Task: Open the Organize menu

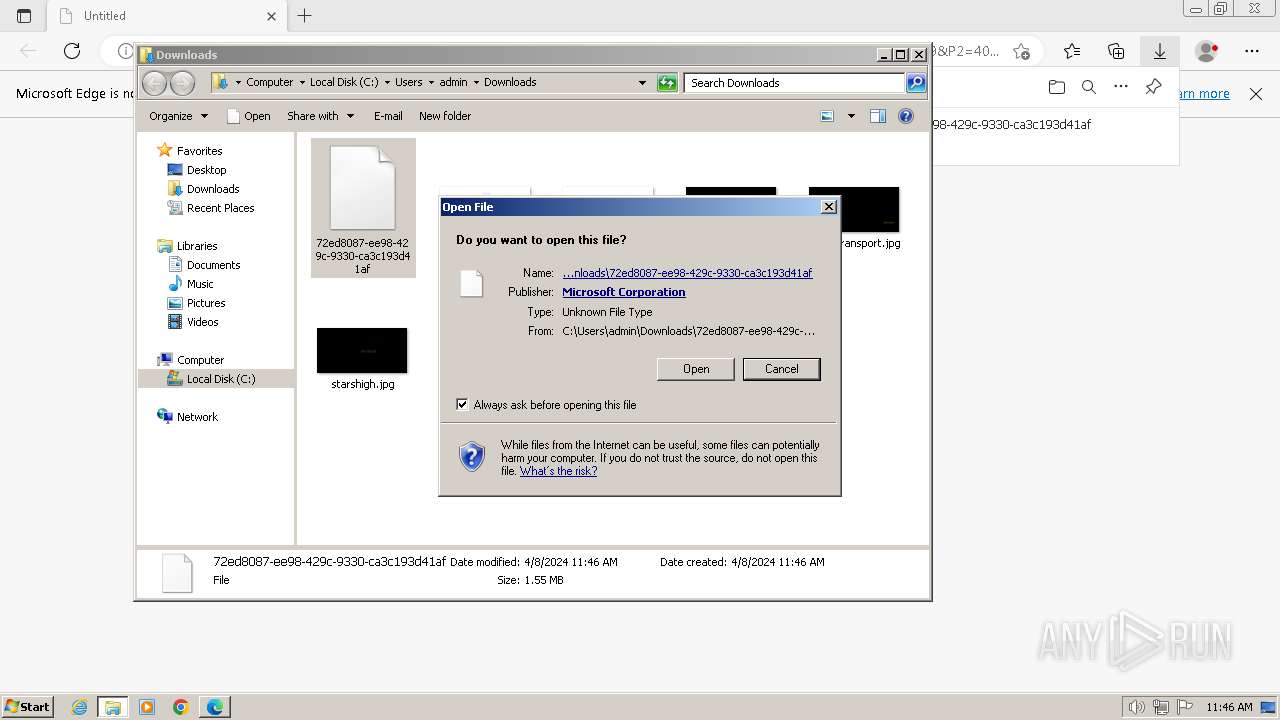Action: pos(178,116)
